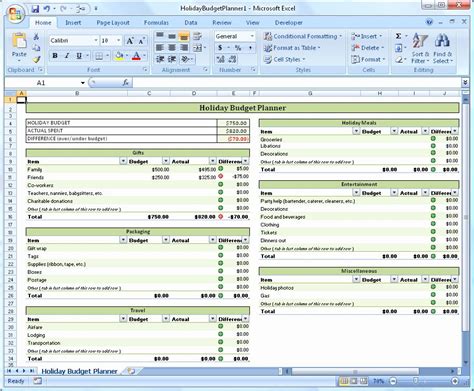The width and height of the screenshot is (474, 391).
Task: Open Find & Select options
Action: (x=443, y=48)
